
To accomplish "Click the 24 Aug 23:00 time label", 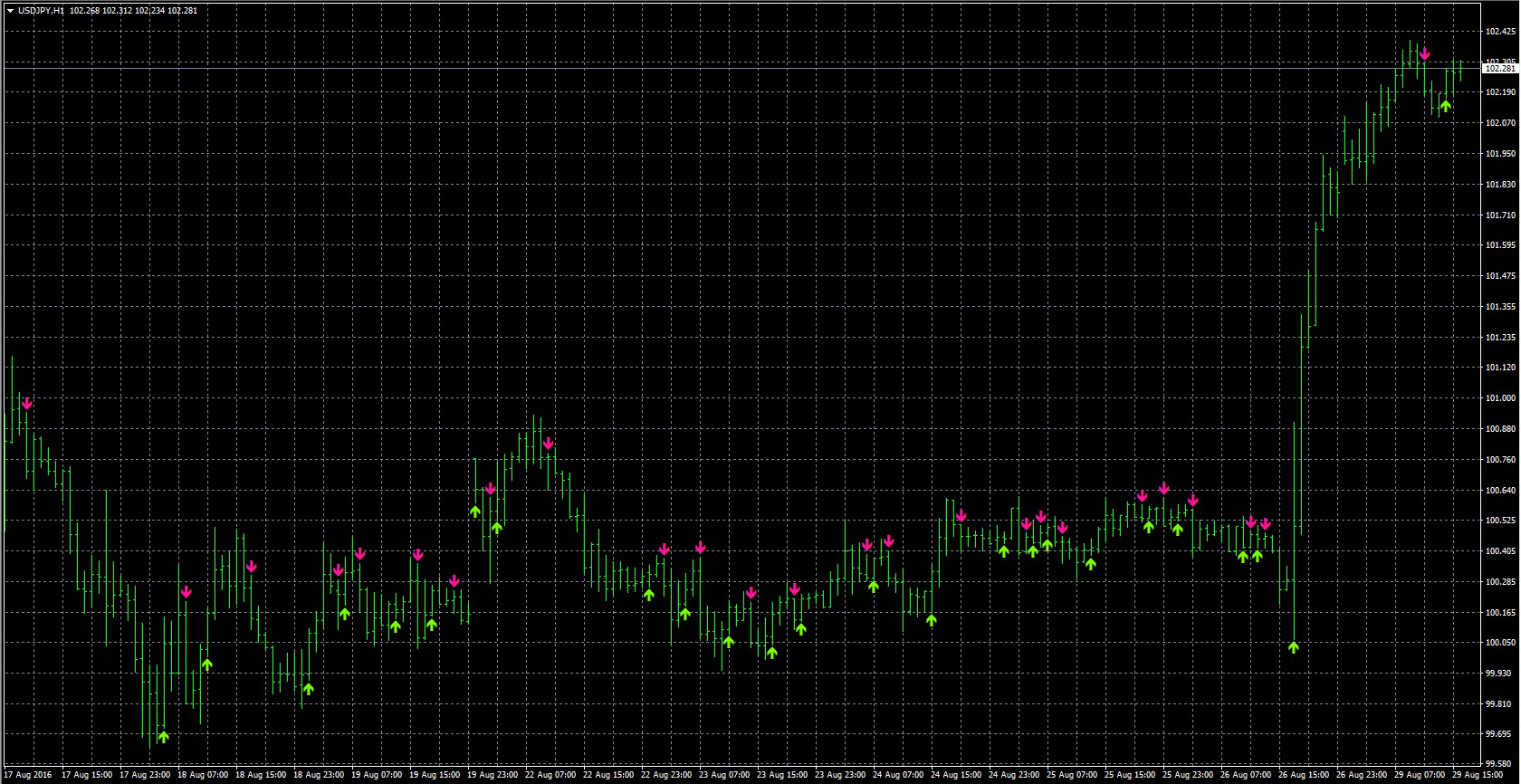I will pos(1012,776).
